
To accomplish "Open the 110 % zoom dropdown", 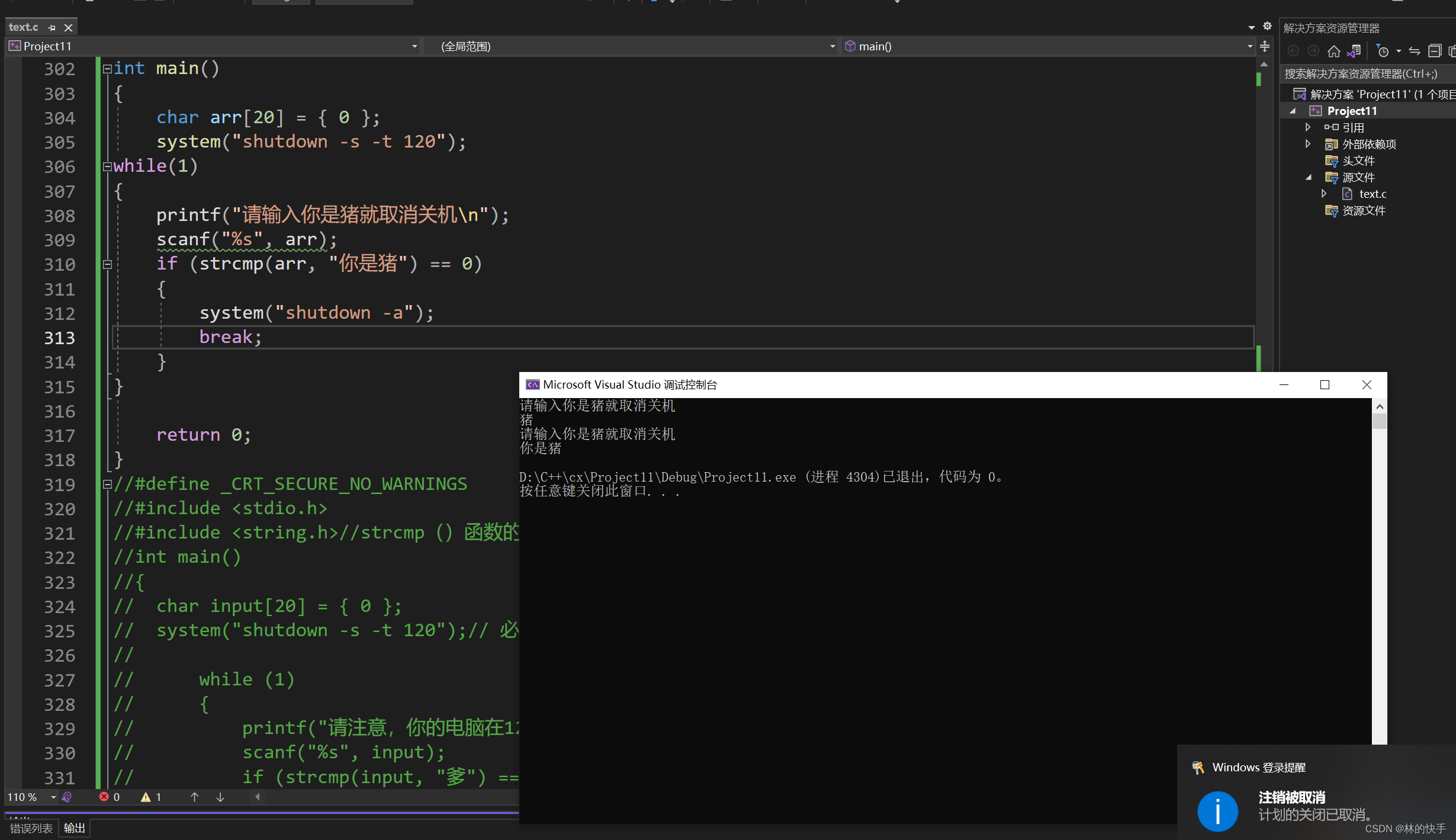I will coord(53,797).
